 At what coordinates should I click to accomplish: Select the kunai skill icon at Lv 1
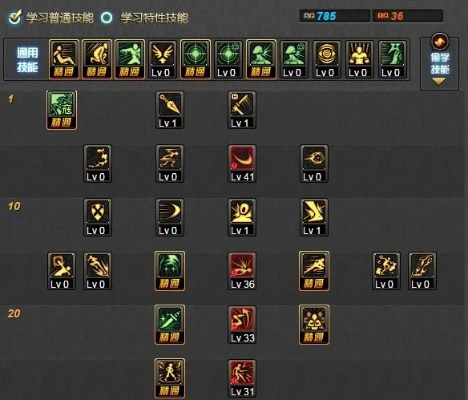click(169, 110)
